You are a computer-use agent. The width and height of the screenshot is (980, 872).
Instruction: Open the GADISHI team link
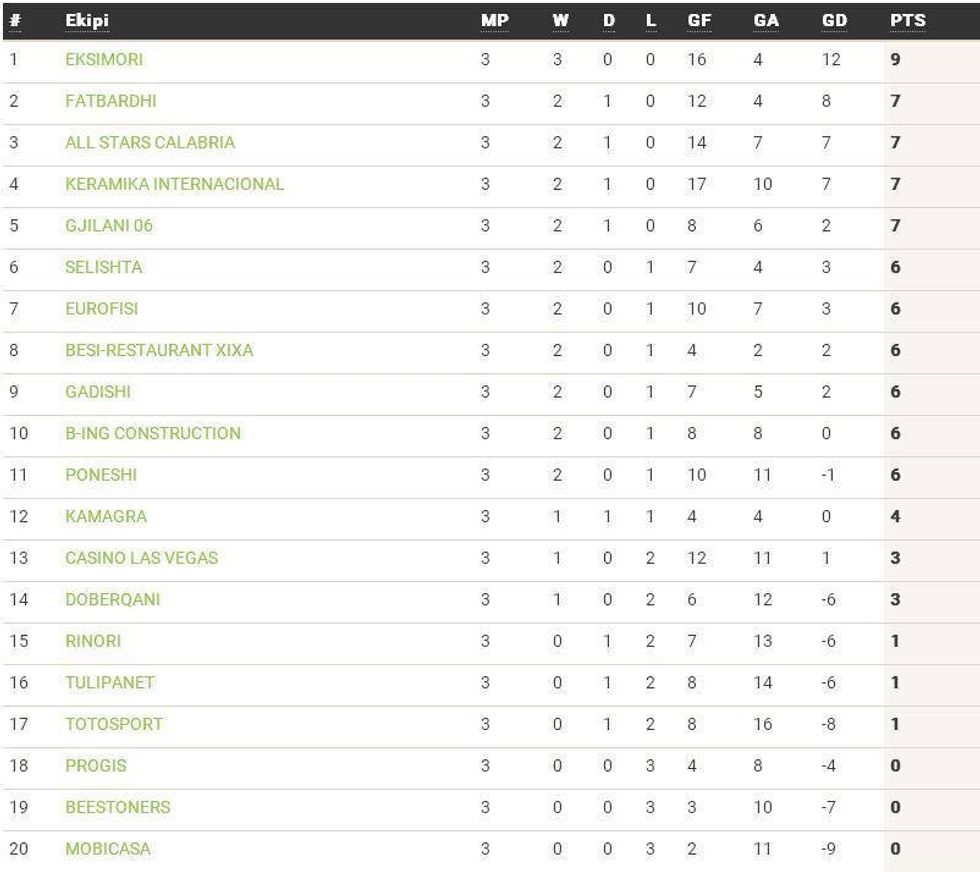[98, 391]
